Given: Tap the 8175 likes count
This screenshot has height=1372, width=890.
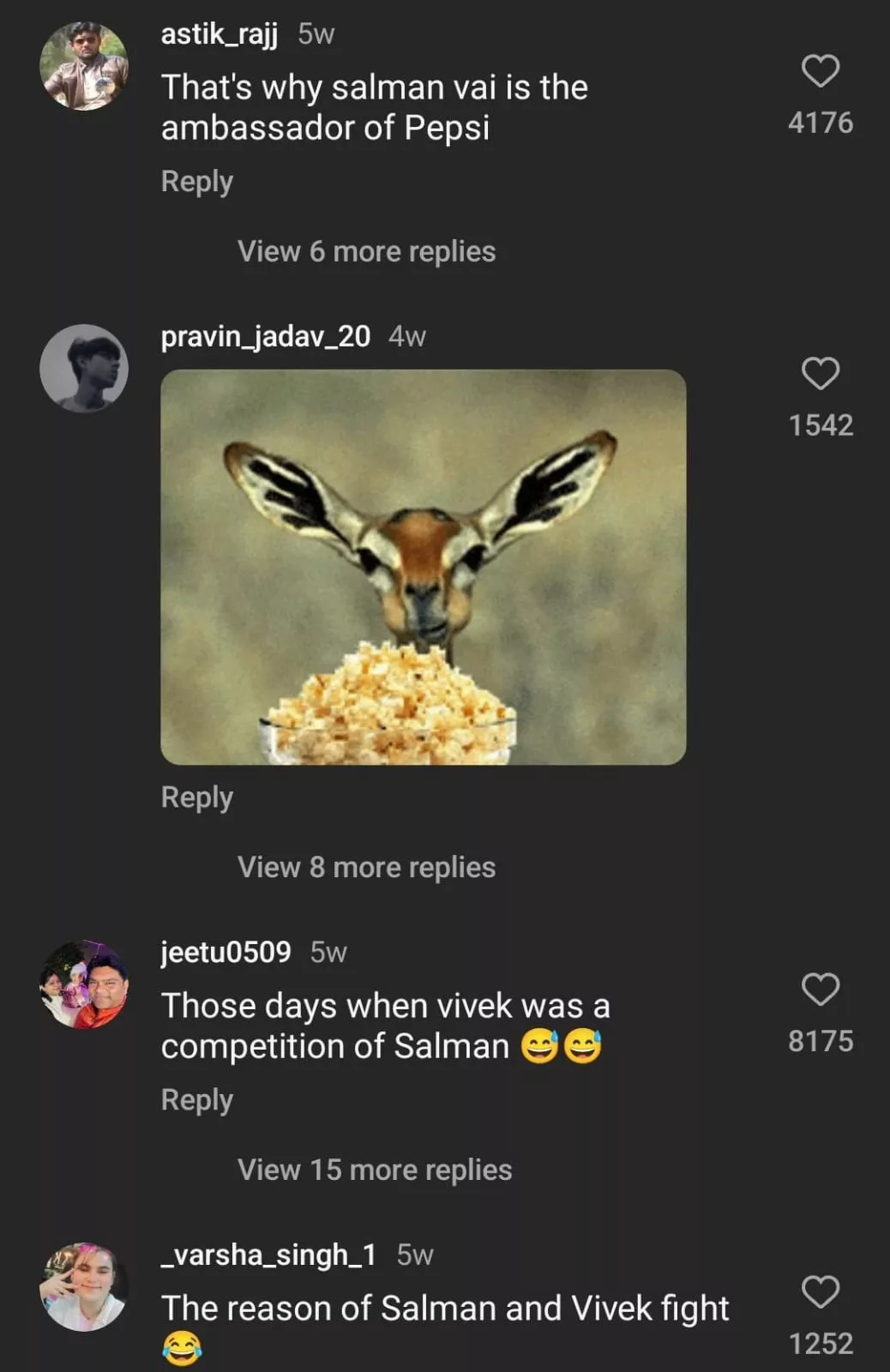Looking at the screenshot, I should pyautogui.click(x=820, y=1041).
